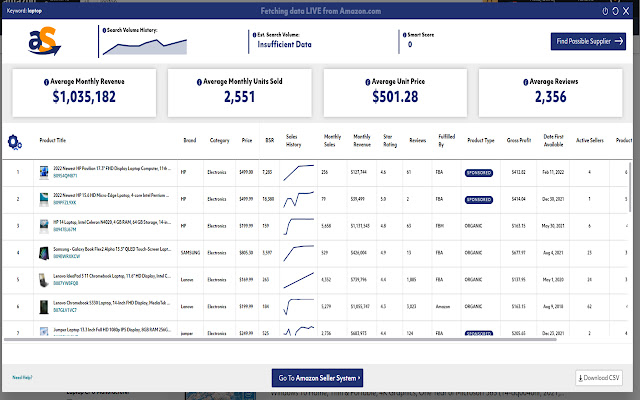Click Go To Amazon Seller System button
Image resolution: width=640 pixels, height=400 pixels.
317,378
